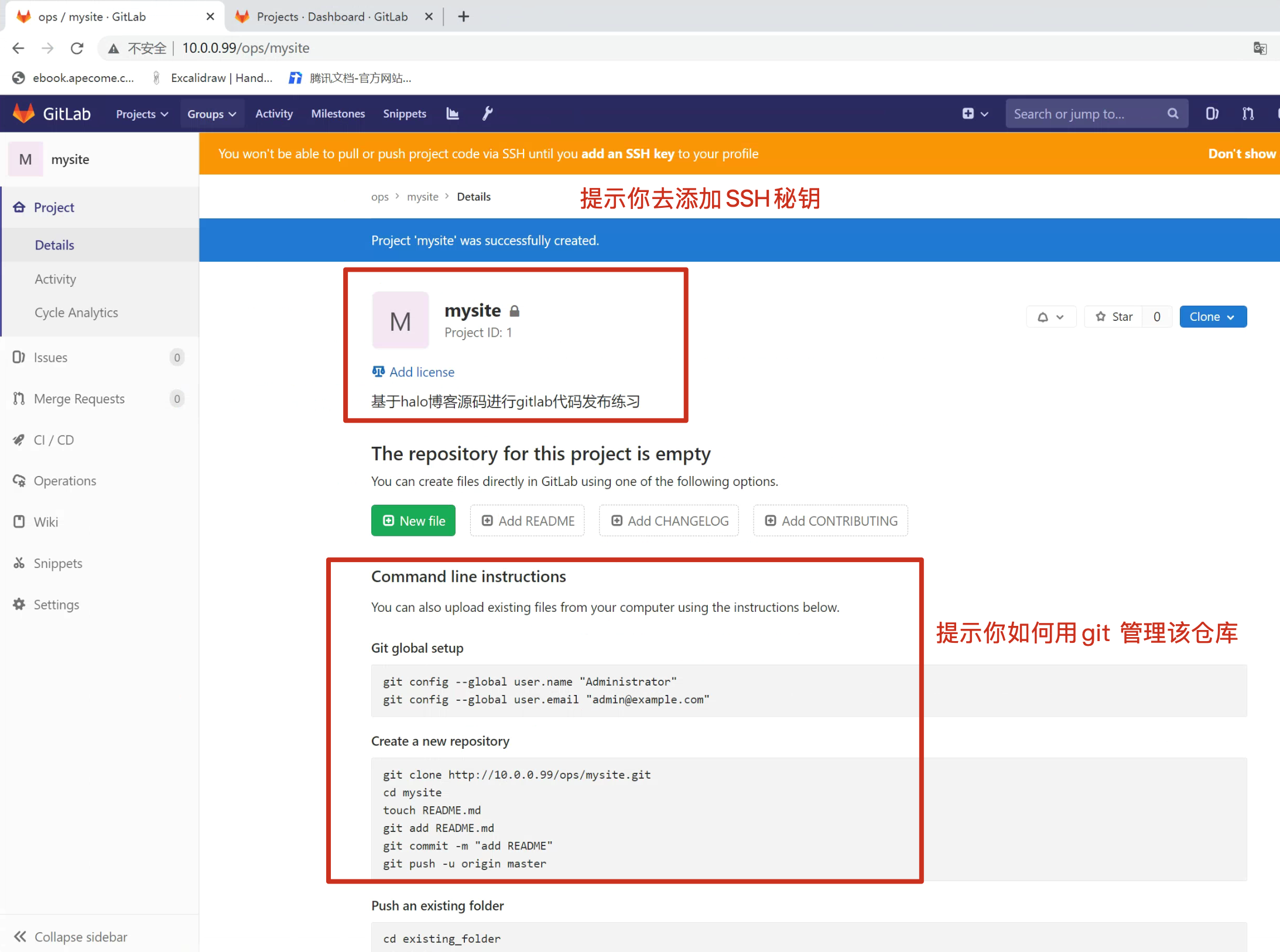Click the browser translate page icon

click(1260, 48)
